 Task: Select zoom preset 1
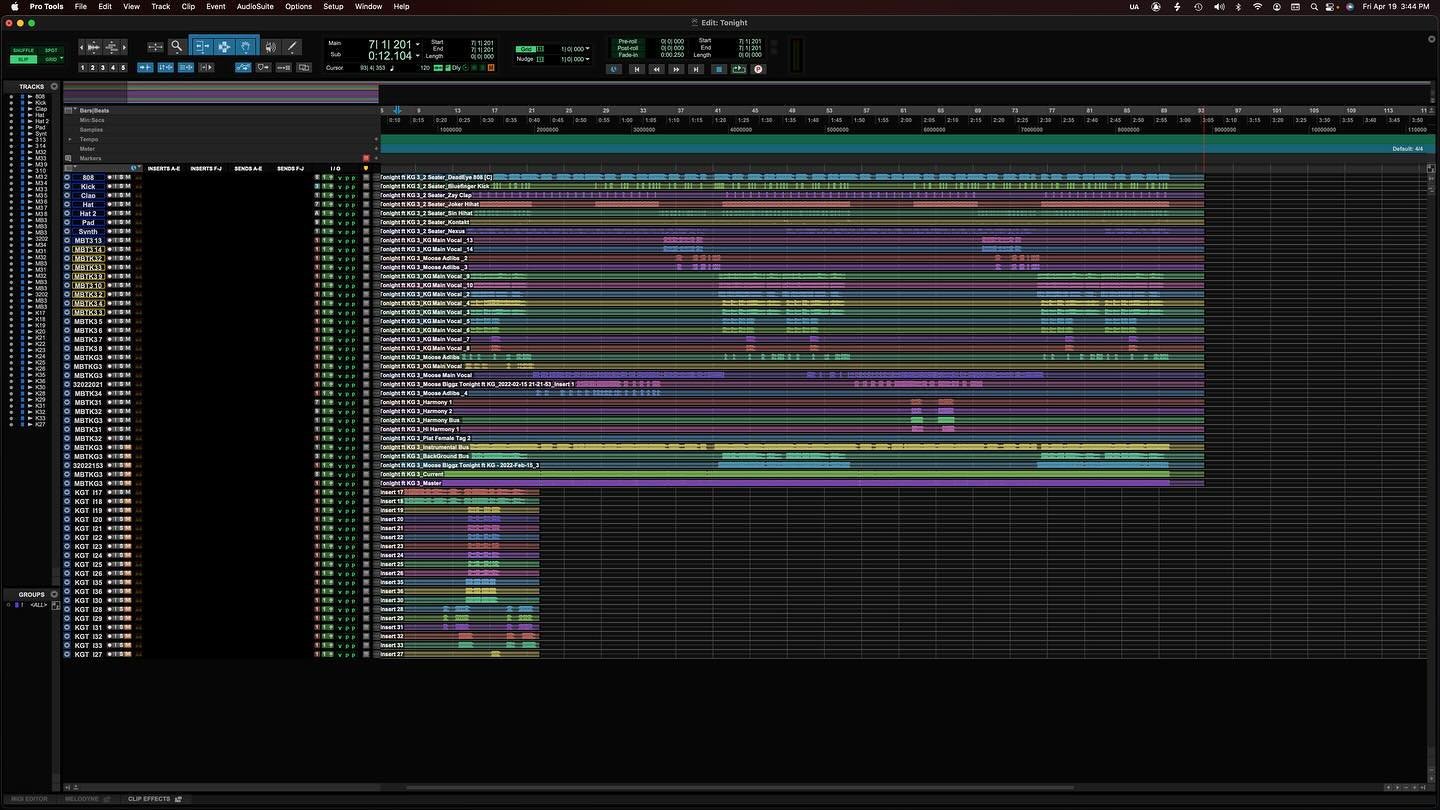pos(83,68)
